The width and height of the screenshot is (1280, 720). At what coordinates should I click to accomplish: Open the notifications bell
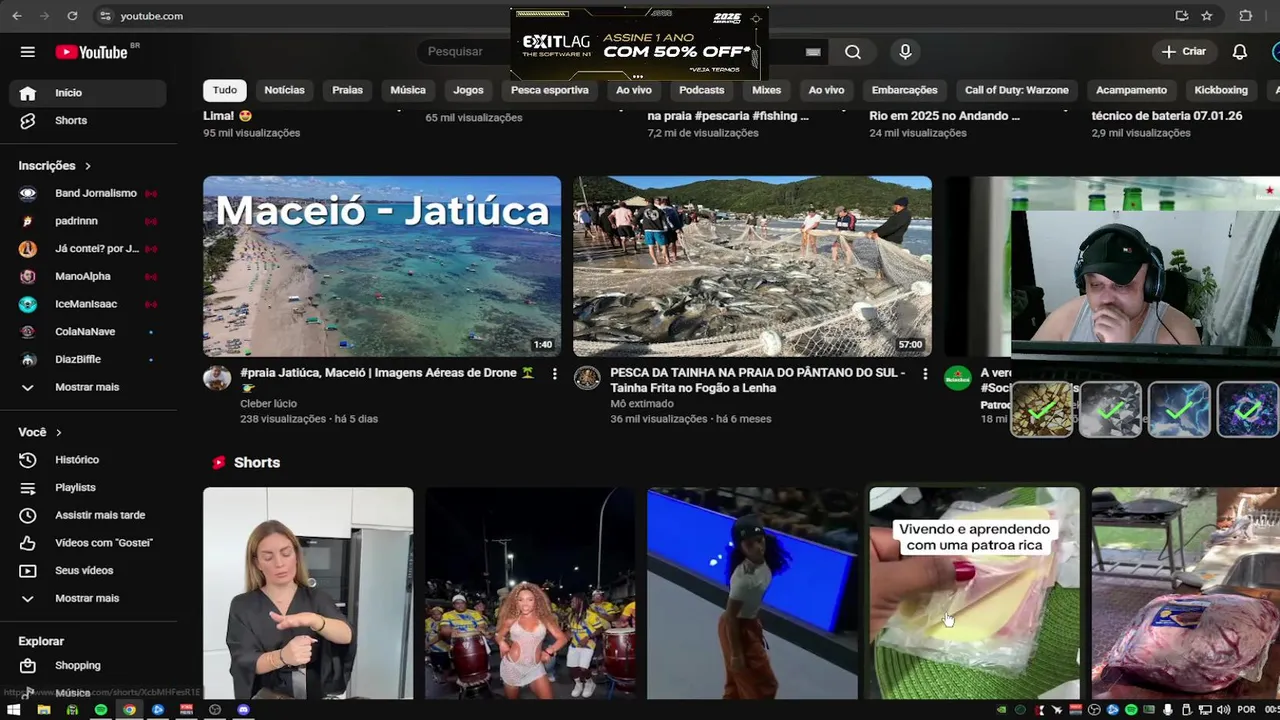click(1239, 52)
